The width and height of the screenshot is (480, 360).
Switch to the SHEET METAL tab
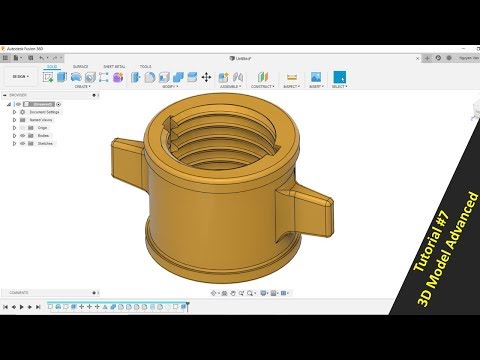114,67
